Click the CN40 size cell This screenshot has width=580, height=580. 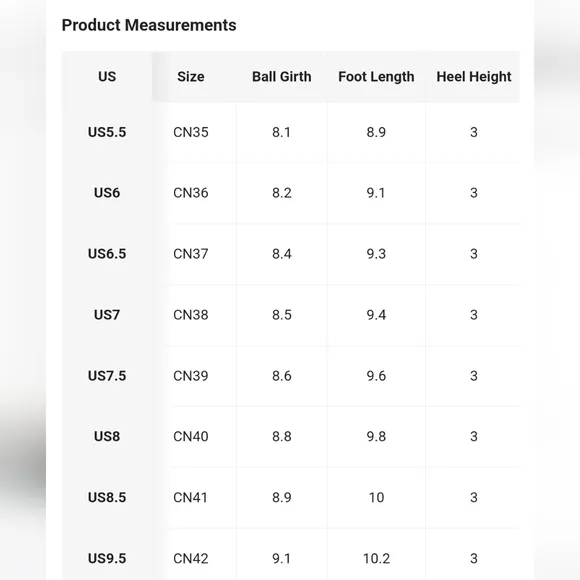coord(190,436)
